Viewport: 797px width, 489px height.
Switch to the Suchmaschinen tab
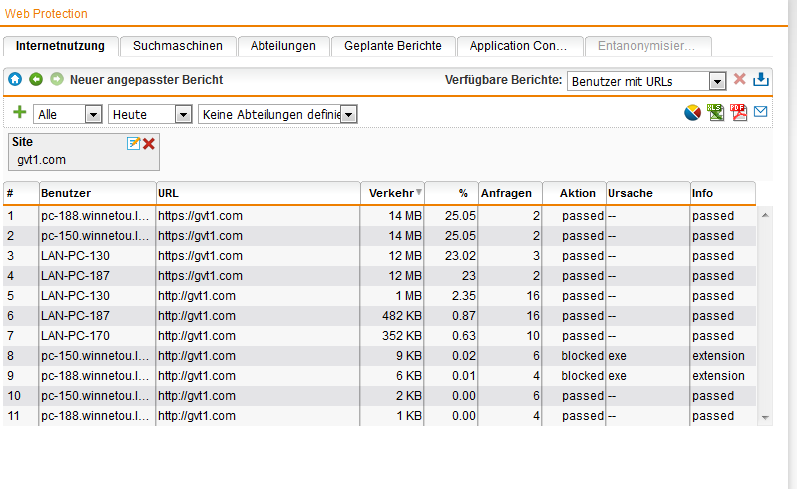point(178,46)
